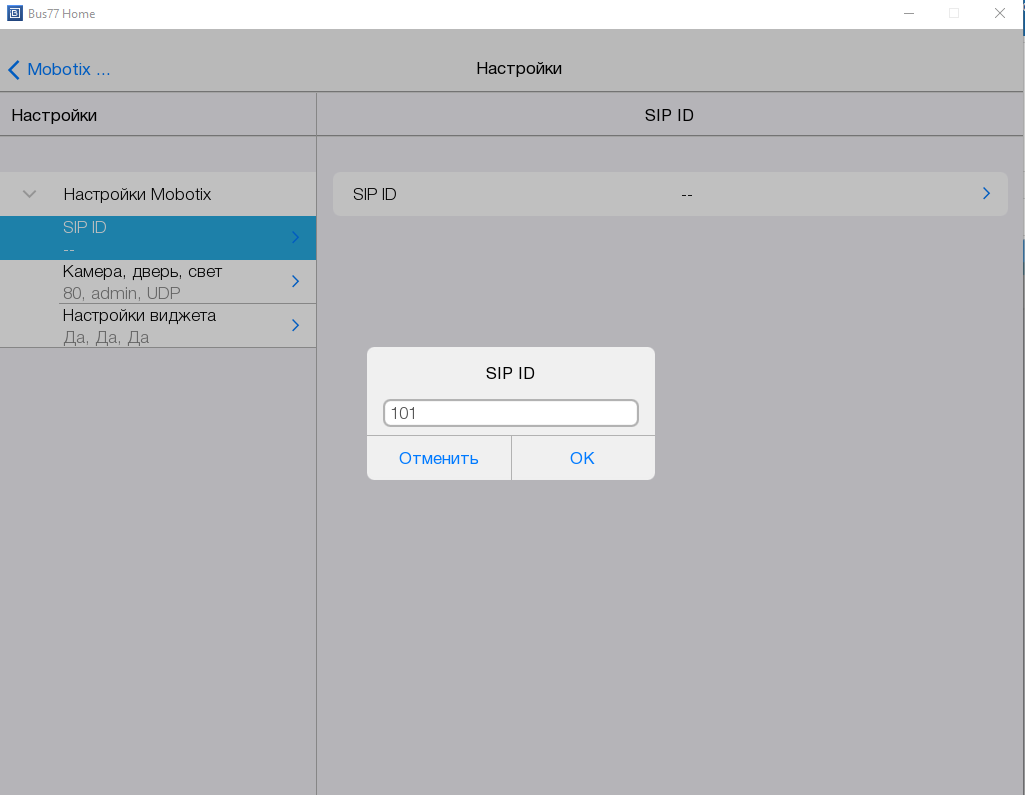Click the back chevron icon beside Mobotix
1025x795 pixels.
point(14,70)
